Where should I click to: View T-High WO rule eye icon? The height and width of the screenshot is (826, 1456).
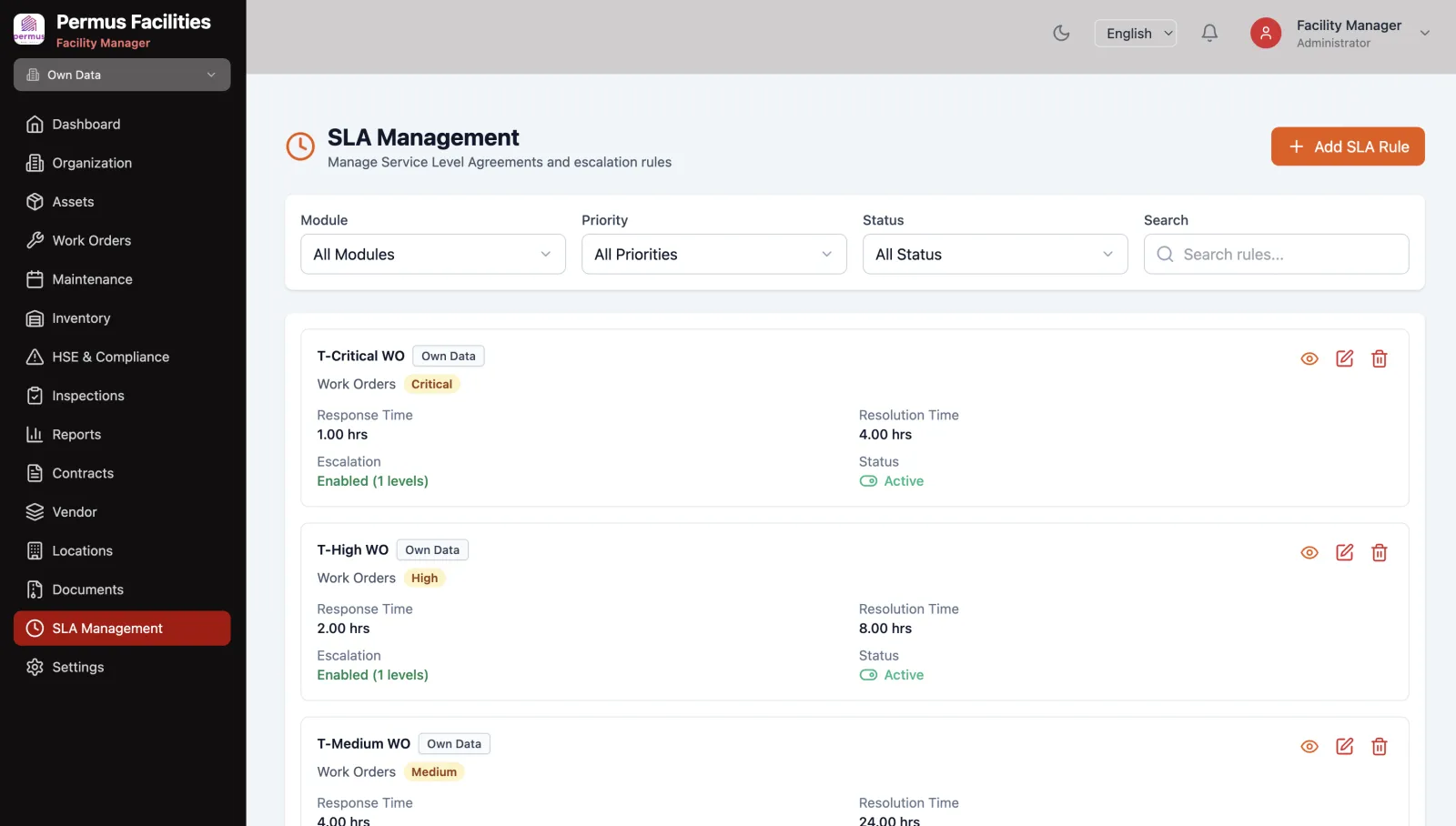pos(1309,552)
